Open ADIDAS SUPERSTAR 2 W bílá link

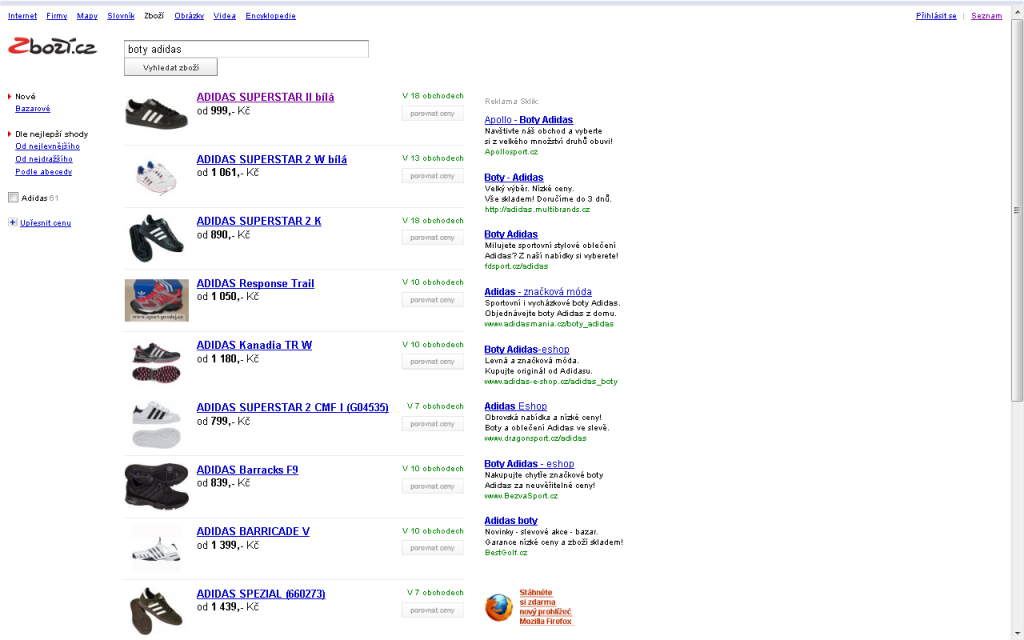coord(272,159)
